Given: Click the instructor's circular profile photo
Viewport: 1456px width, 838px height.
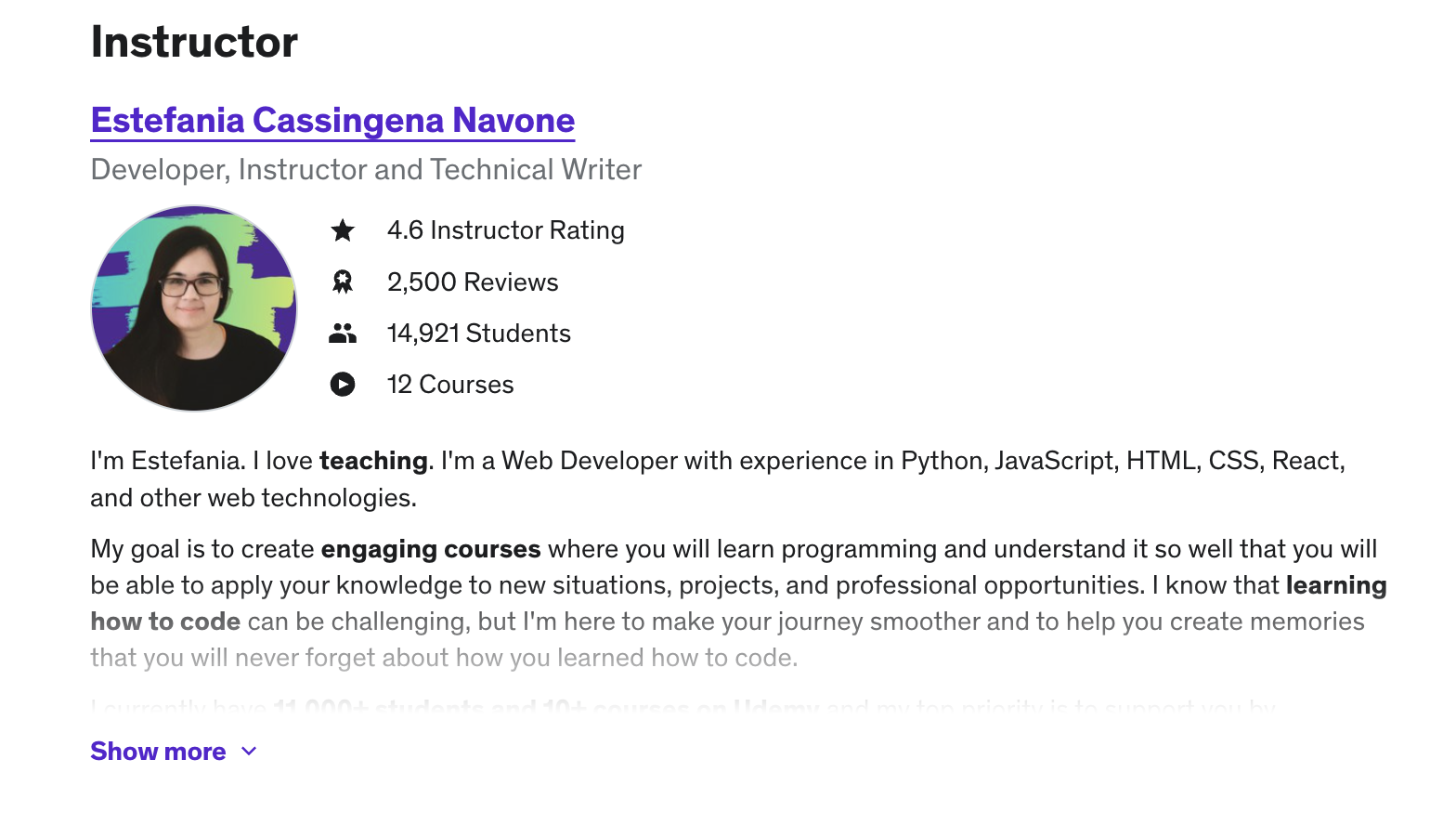Looking at the screenshot, I should [x=194, y=308].
